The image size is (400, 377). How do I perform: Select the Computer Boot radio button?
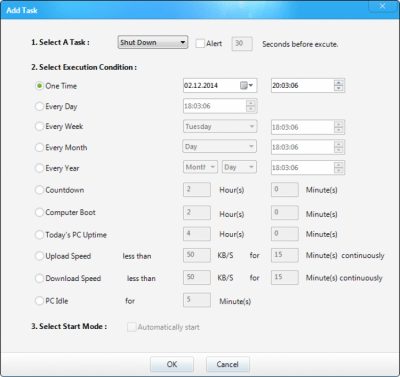tap(39, 212)
